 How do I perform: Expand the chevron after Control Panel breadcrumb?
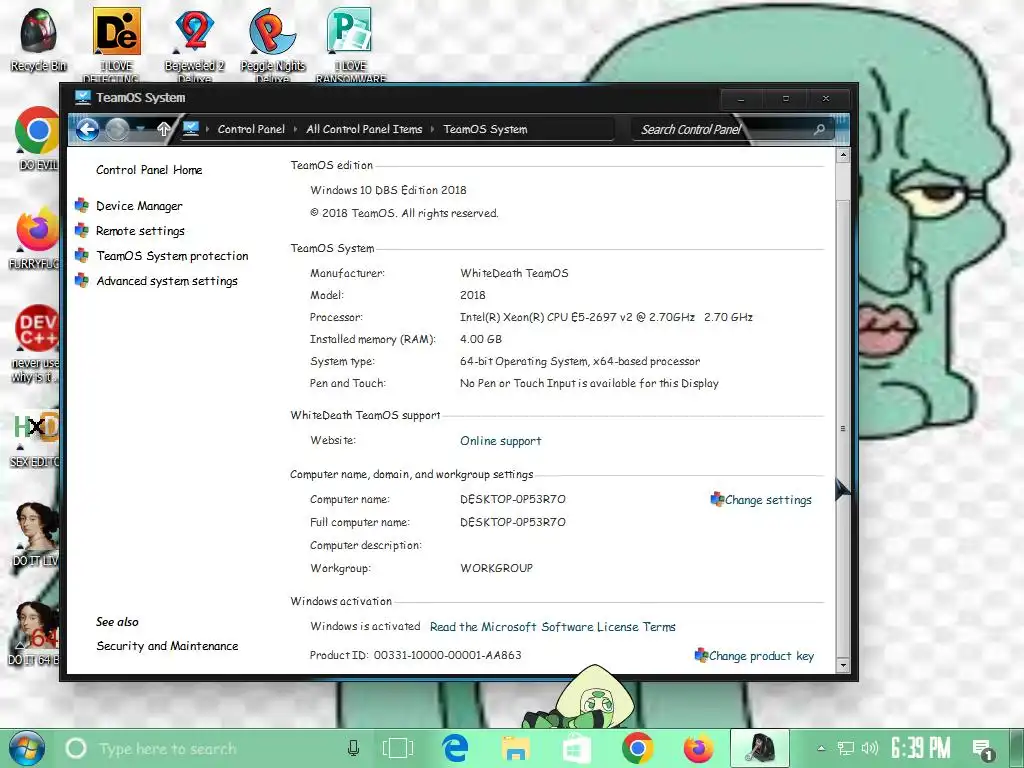295,129
